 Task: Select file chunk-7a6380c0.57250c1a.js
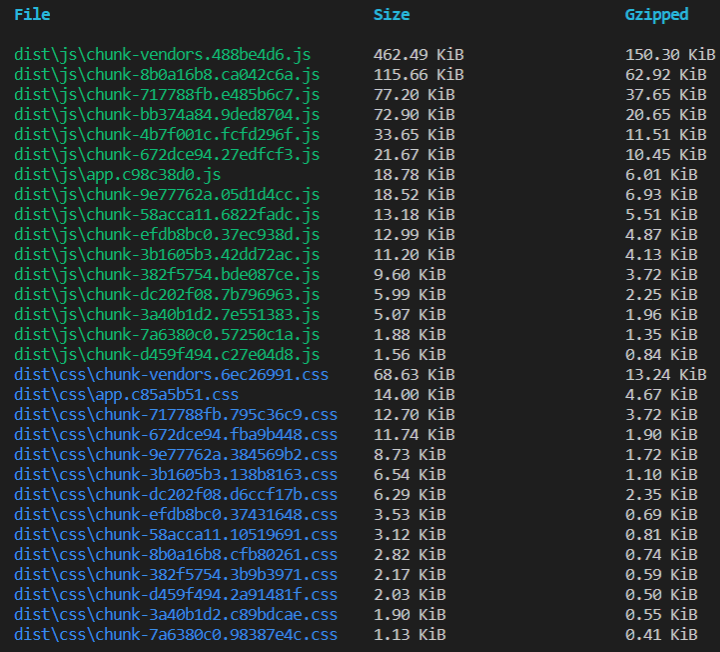point(167,334)
